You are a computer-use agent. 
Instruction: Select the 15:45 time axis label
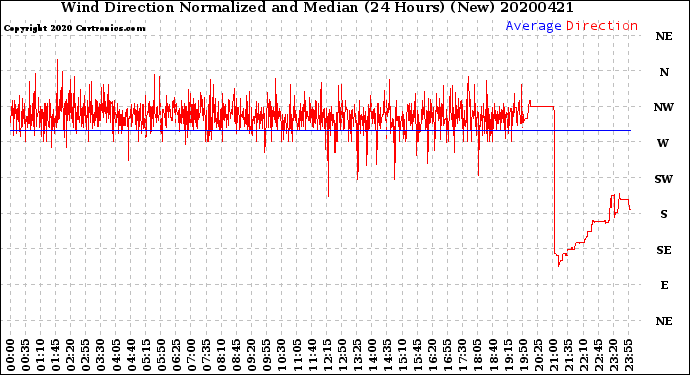[x=418, y=355]
